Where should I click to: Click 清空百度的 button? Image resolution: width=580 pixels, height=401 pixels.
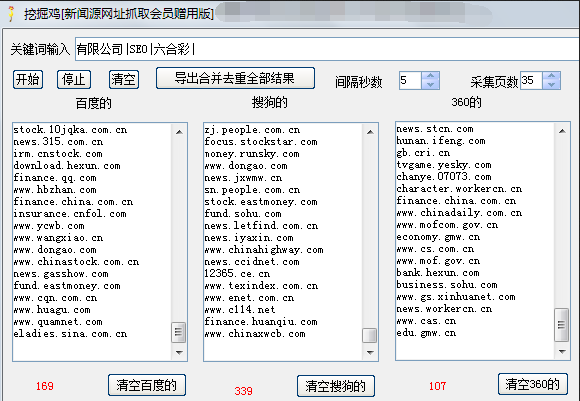coord(147,385)
